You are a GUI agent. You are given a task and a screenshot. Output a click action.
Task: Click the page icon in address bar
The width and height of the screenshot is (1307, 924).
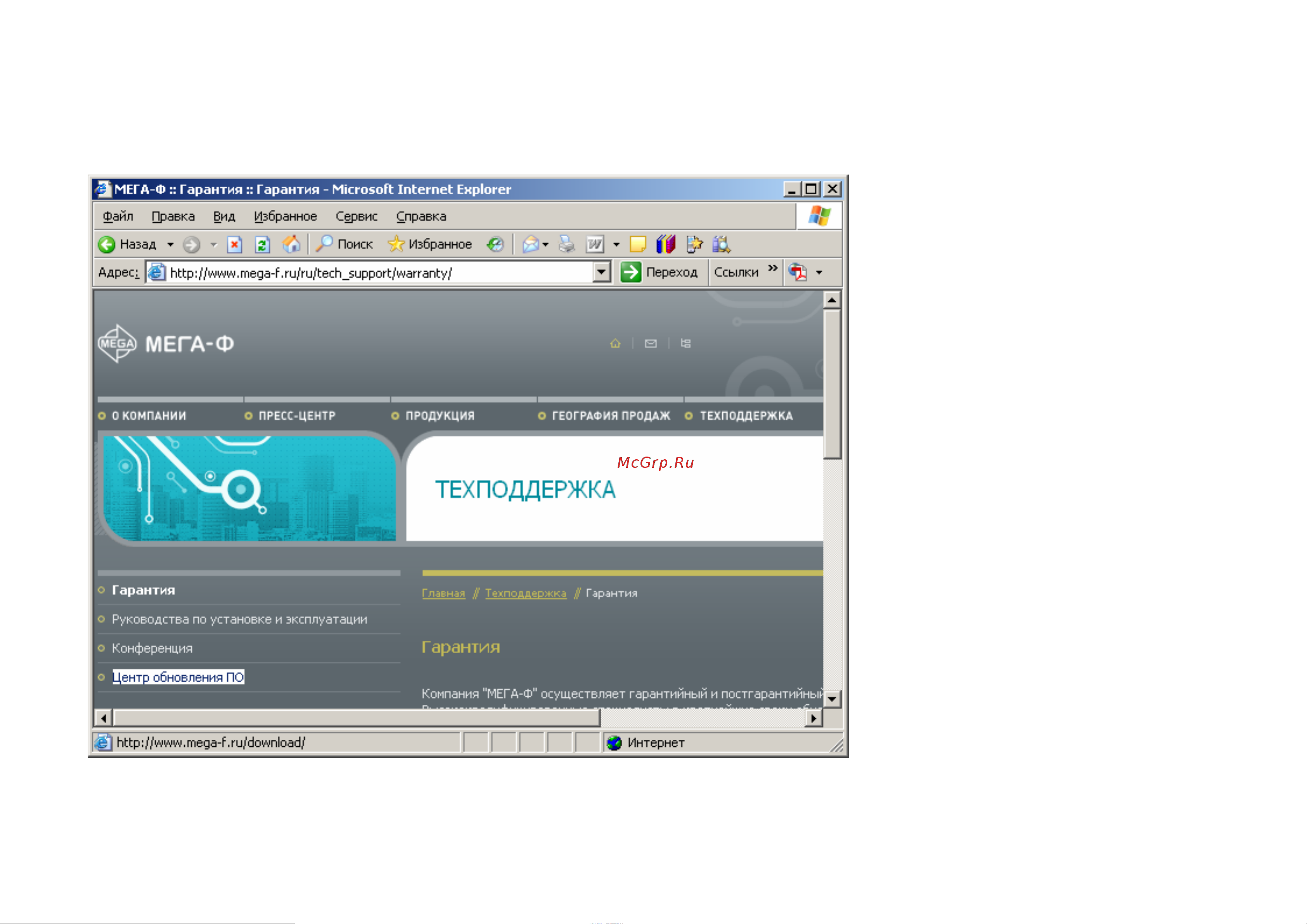click(x=157, y=272)
